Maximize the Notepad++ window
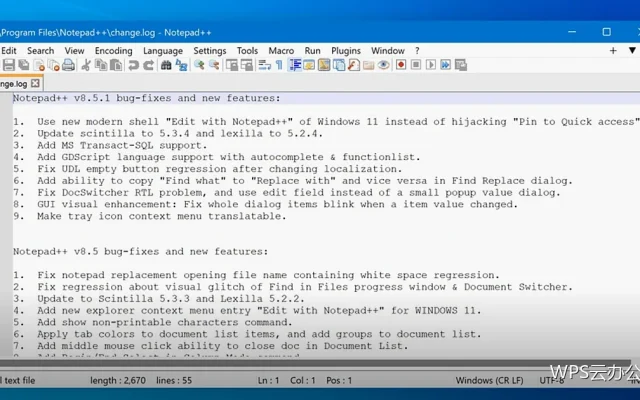The image size is (640, 400). [x=607, y=32]
